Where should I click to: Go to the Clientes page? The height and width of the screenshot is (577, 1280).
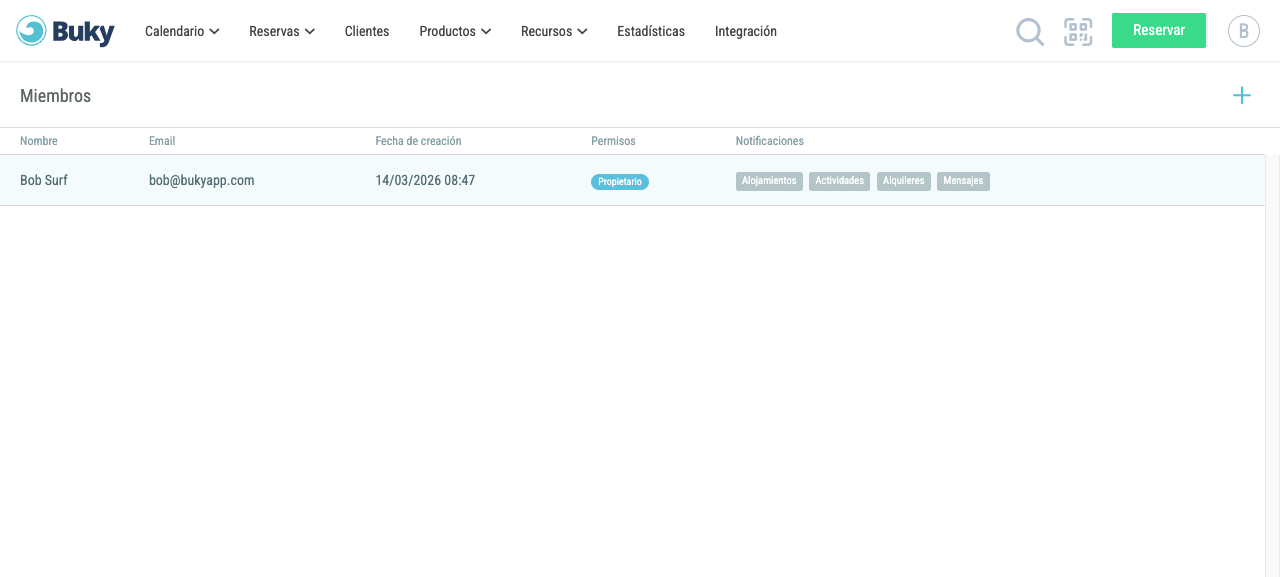(367, 31)
